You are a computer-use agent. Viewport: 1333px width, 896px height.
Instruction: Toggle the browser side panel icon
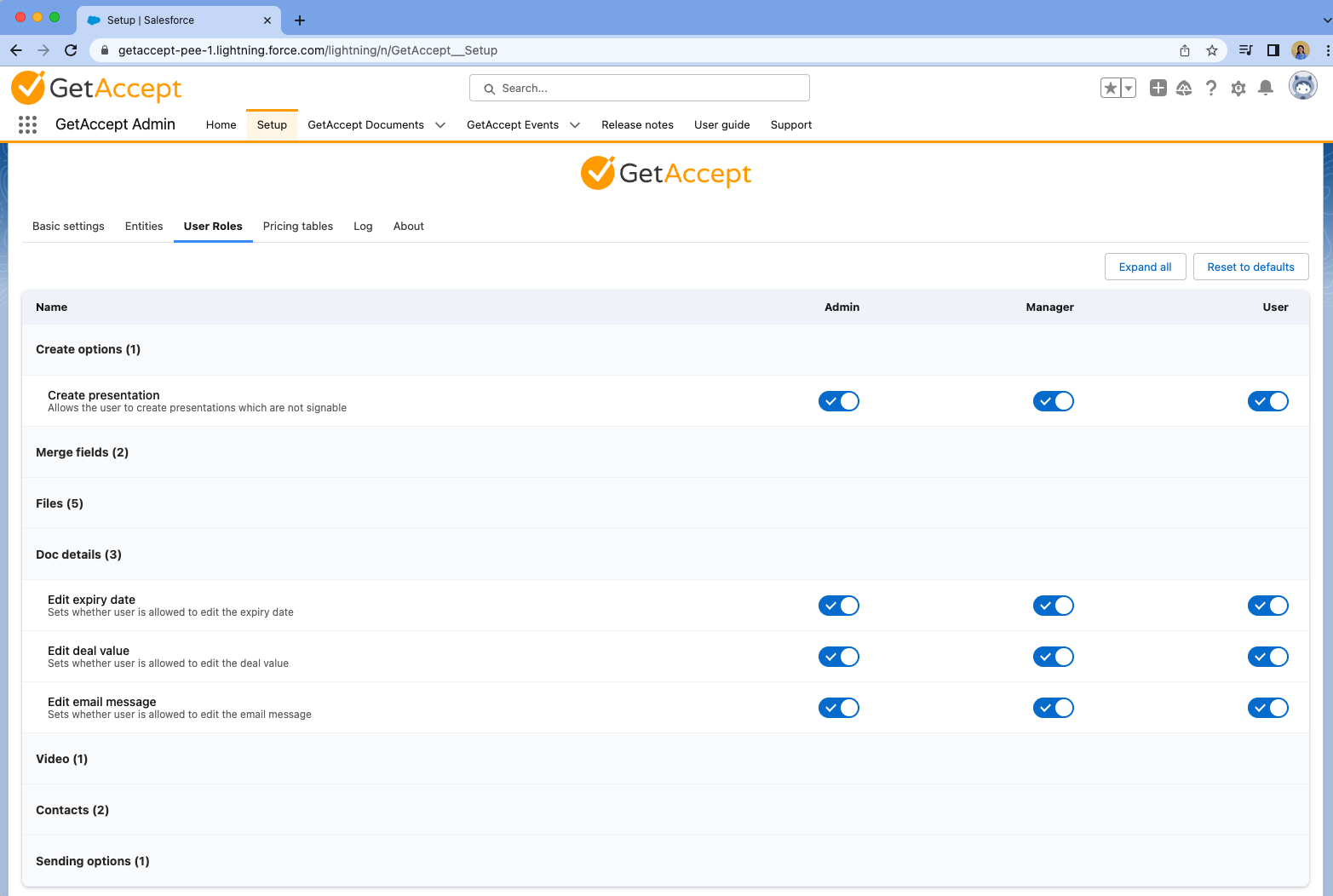(1273, 50)
